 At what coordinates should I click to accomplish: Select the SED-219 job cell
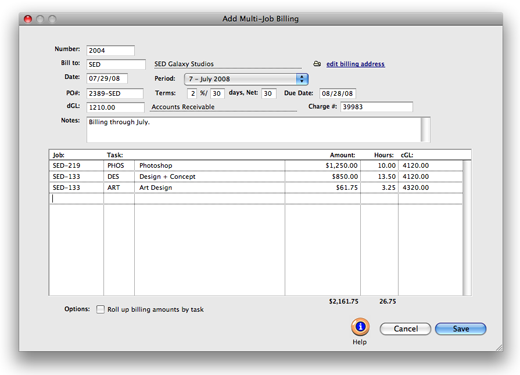76,166
